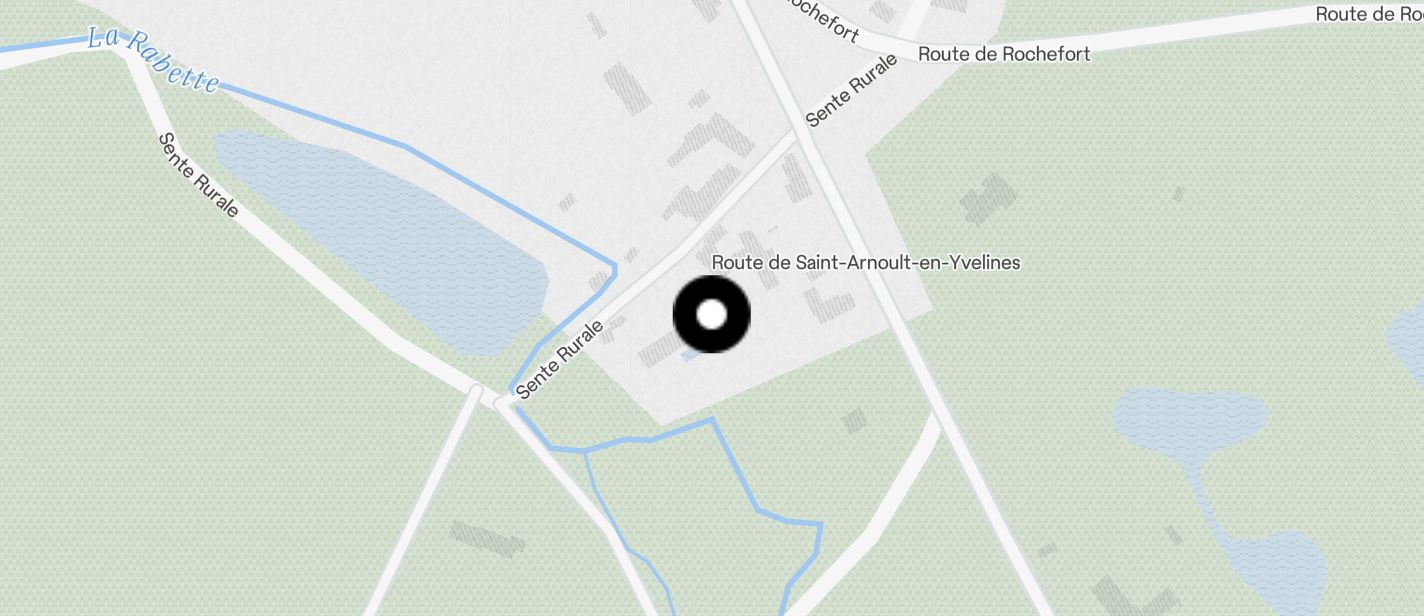This screenshot has height=616, width=1424.
Task: Click the small blue pool beside the marker
Action: (x=691, y=354)
